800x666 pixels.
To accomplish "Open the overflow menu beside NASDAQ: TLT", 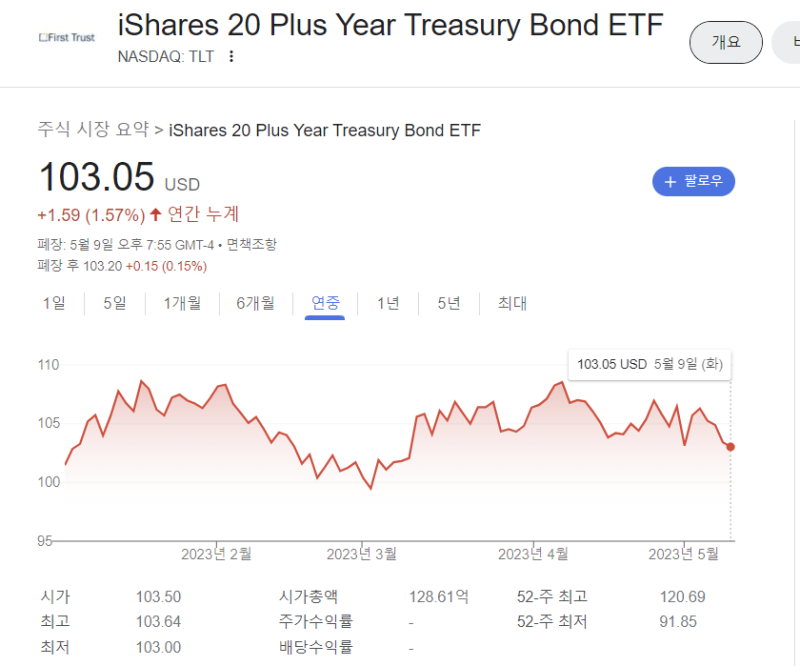I will click(230, 57).
